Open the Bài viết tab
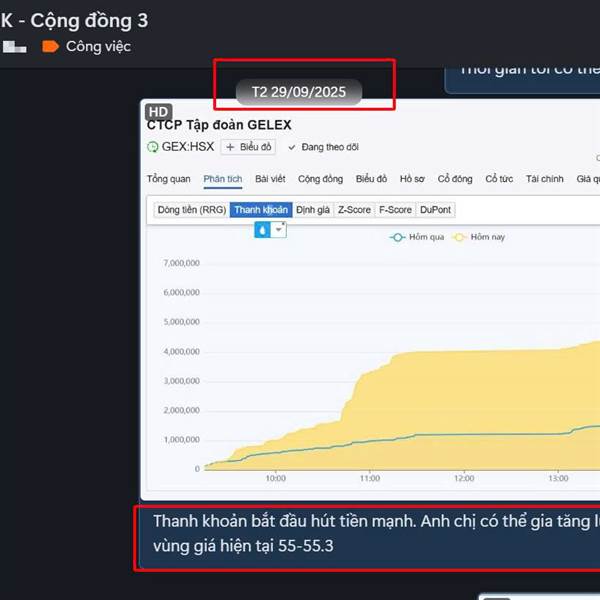Screen dimensions: 600x600 point(270,179)
